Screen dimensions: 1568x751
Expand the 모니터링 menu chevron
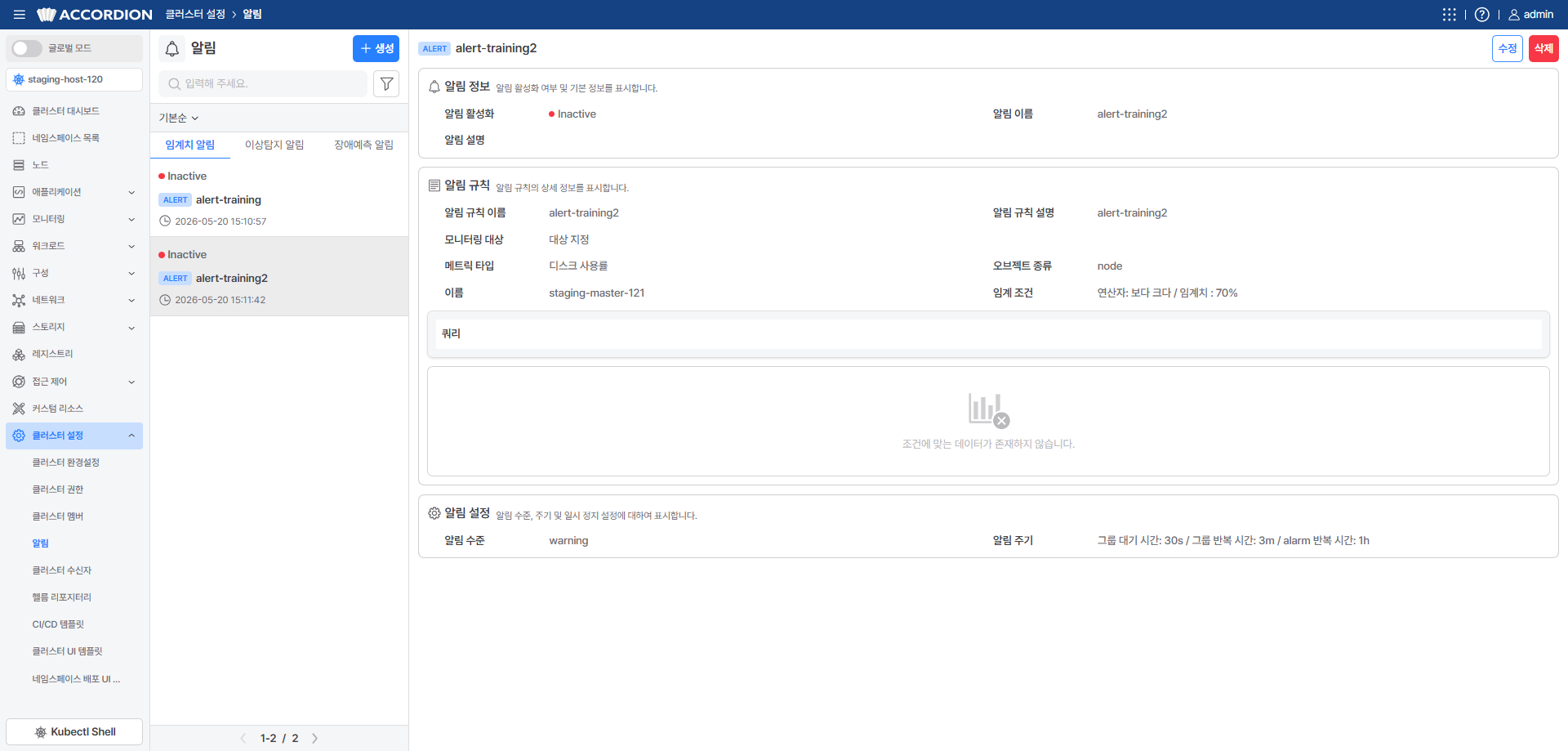click(131, 219)
